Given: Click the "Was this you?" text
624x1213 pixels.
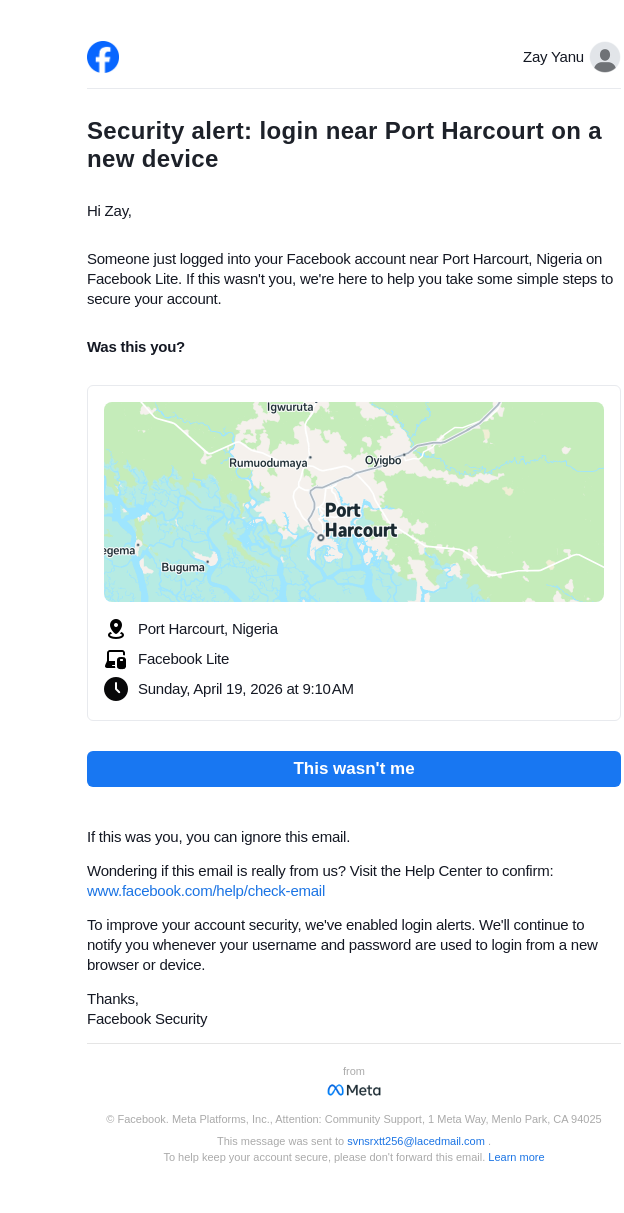Looking at the screenshot, I should click(136, 347).
